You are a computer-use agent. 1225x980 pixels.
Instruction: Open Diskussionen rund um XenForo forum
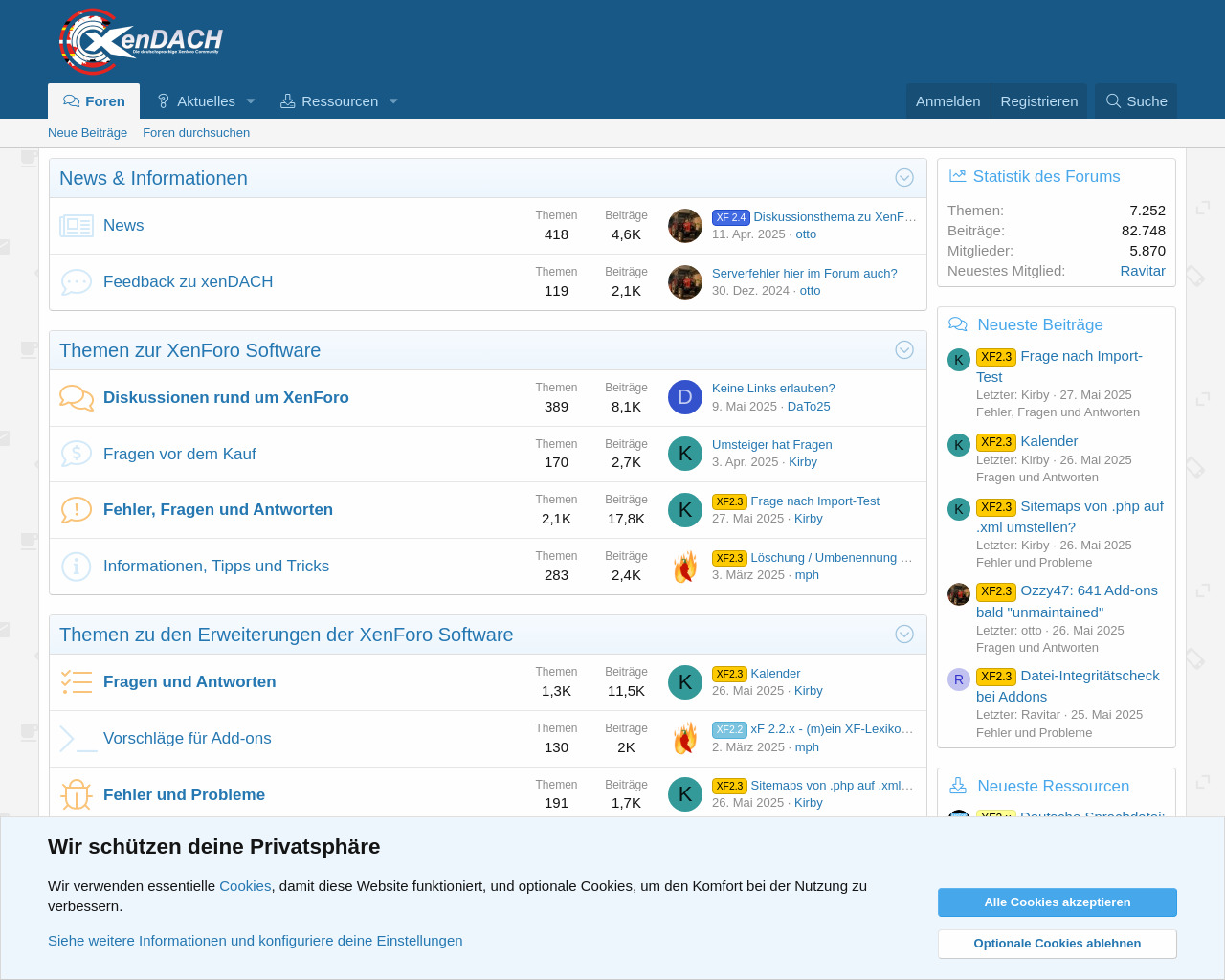226,398
